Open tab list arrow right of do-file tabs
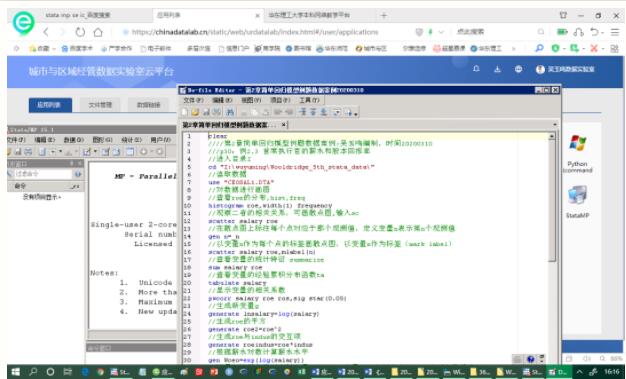The width and height of the screenshot is (626, 379). click(x=555, y=125)
